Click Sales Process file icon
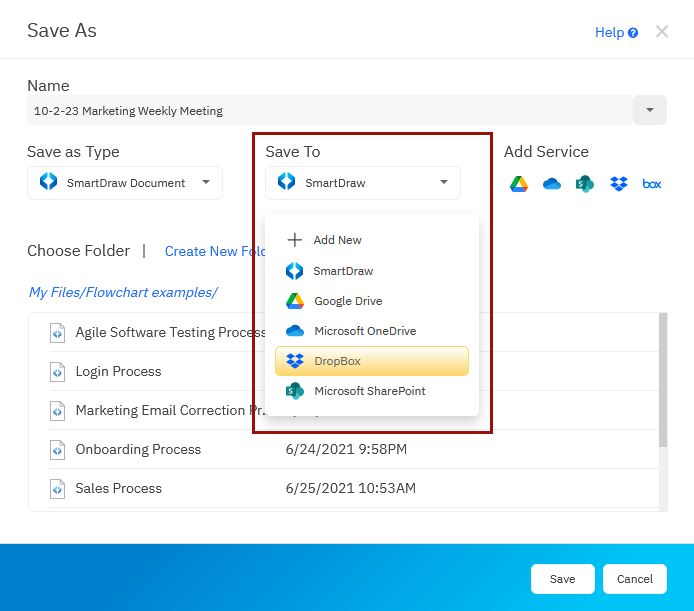Image resolution: width=694 pixels, height=611 pixels. click(58, 489)
